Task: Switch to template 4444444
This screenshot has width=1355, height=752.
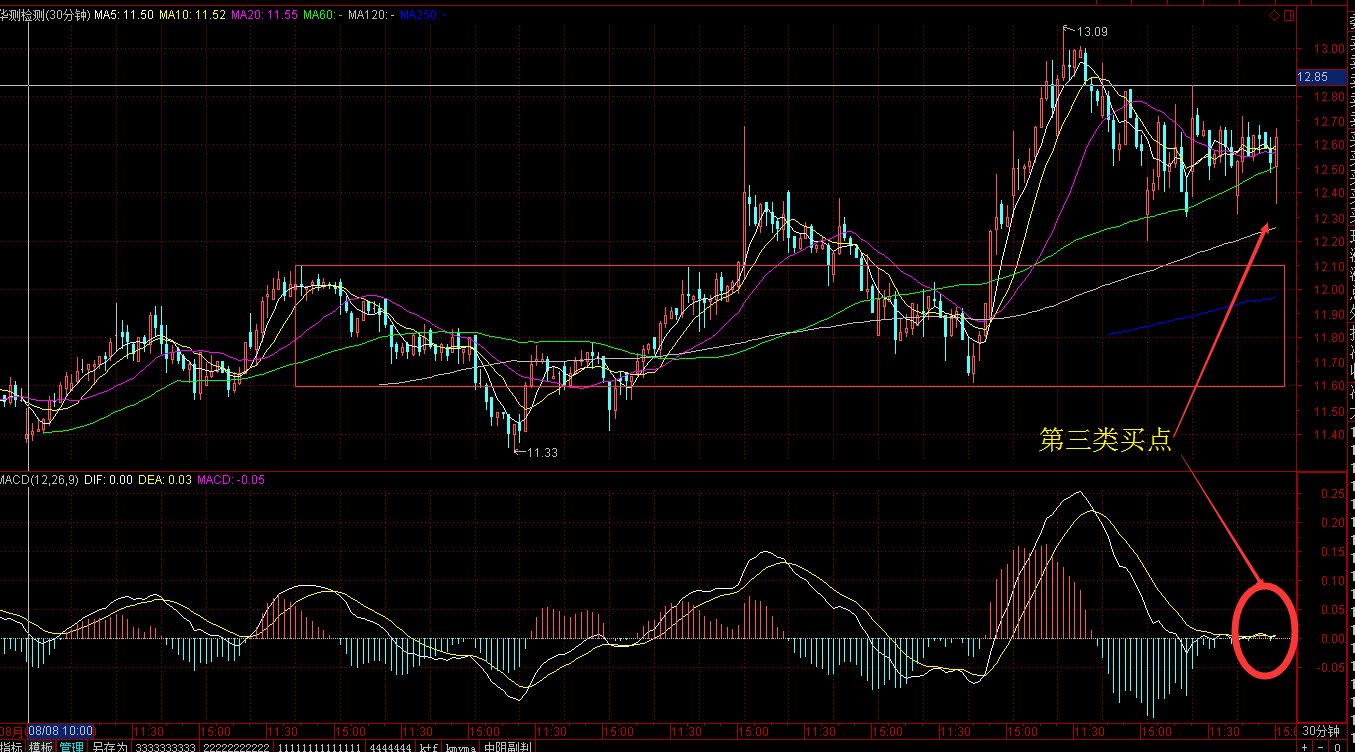Action: tap(391, 746)
